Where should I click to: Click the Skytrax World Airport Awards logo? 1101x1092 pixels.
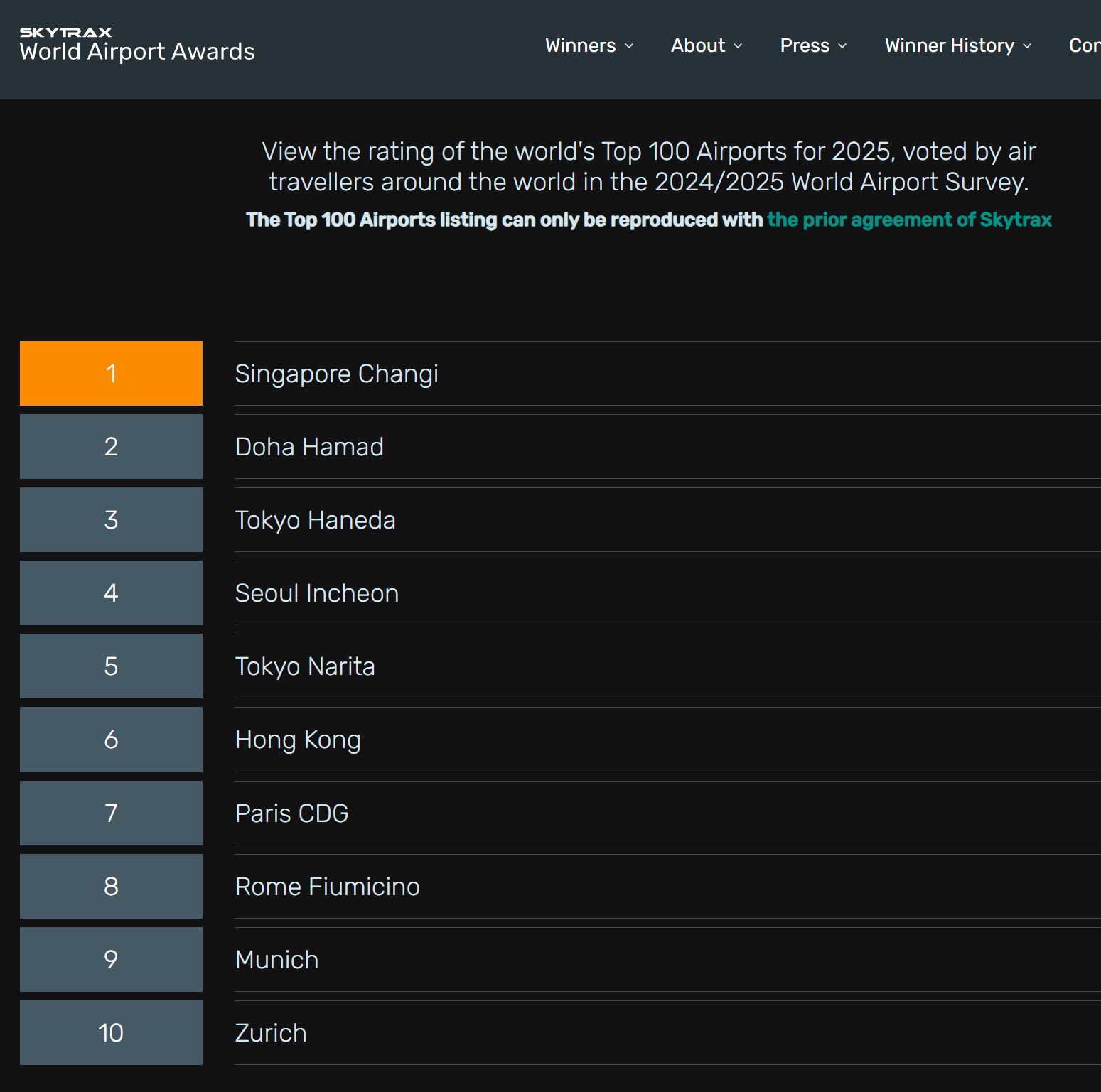[x=136, y=45]
